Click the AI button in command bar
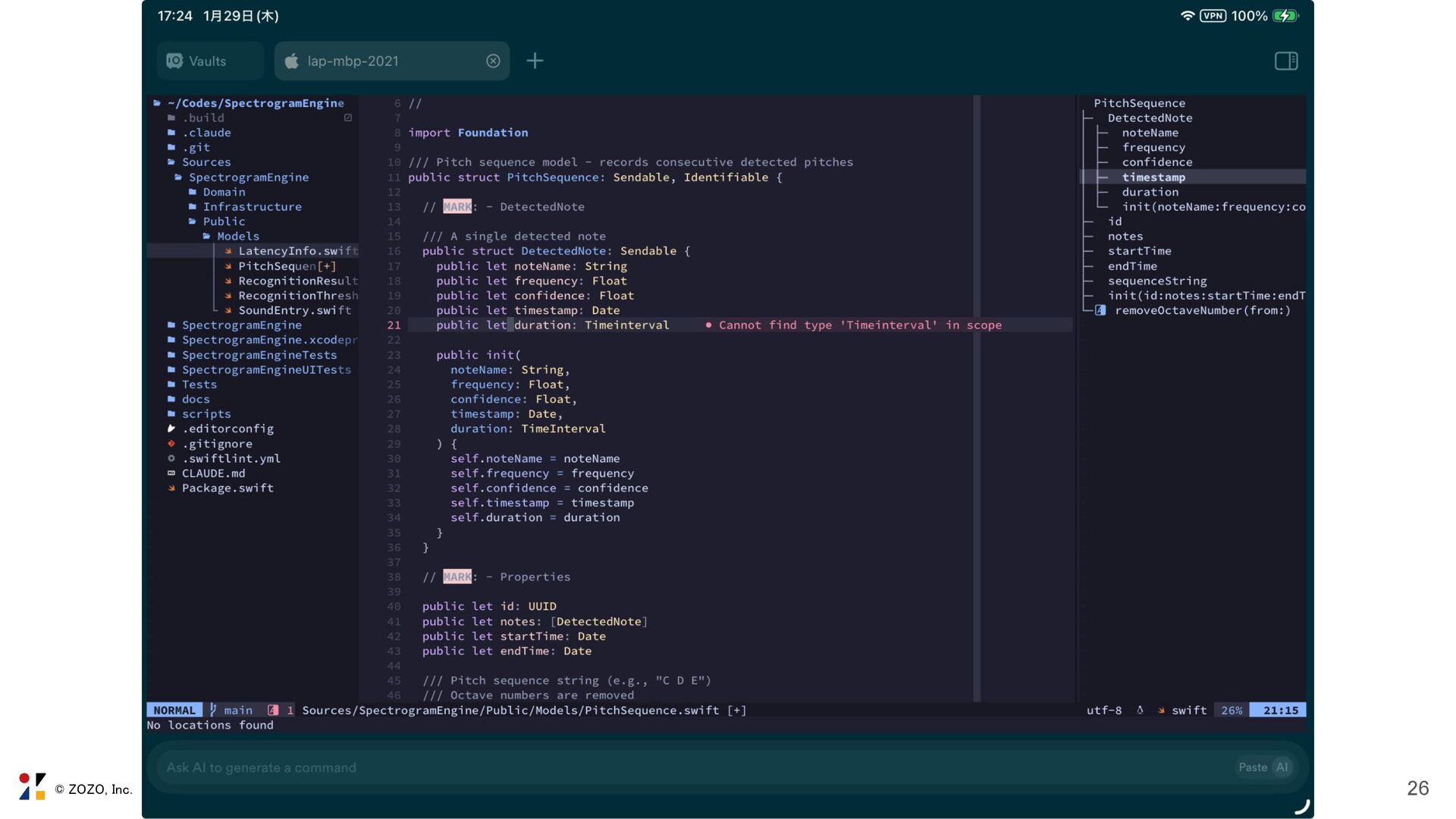 point(1282,767)
